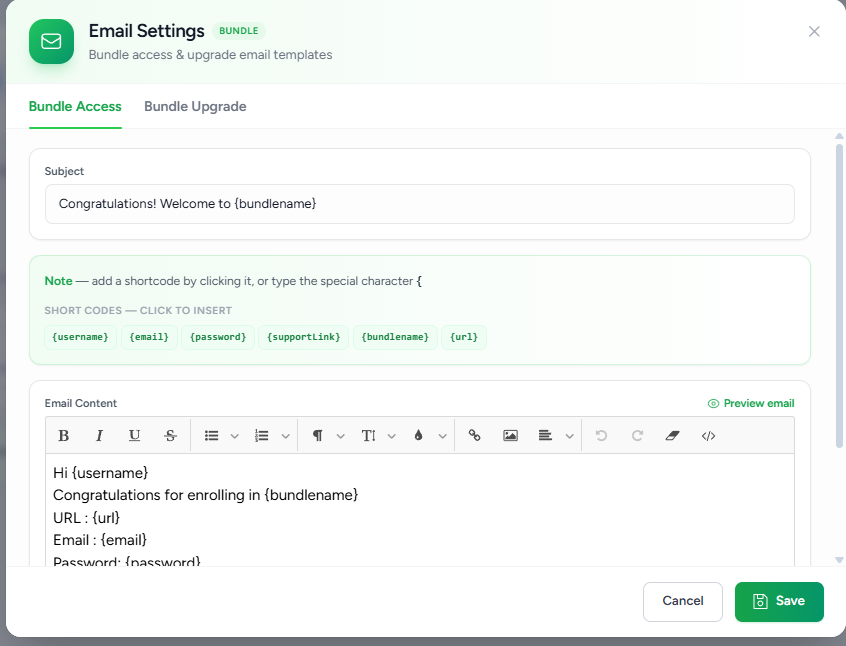Click the 'Congratulations for enrolling' line
The width and height of the screenshot is (846, 646).
205,495
